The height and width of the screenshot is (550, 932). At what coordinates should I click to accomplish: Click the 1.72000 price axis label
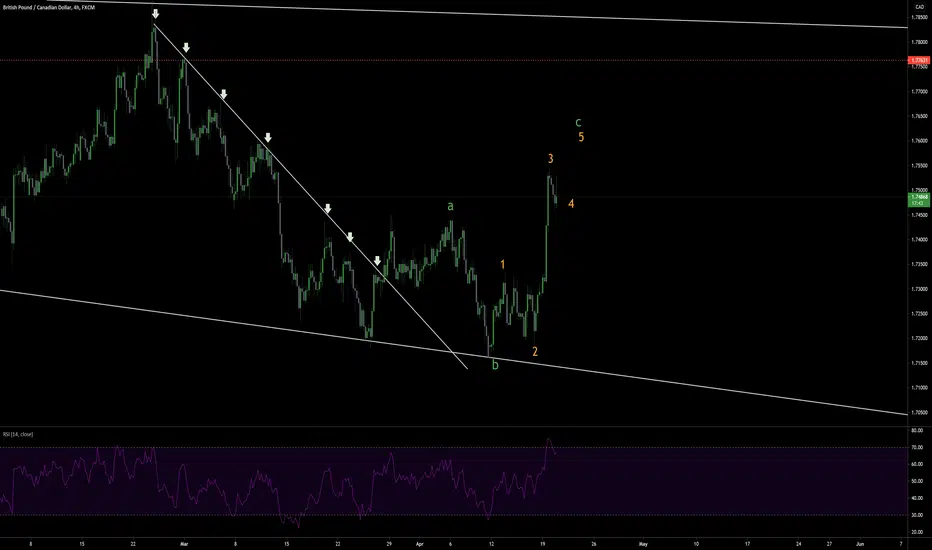click(919, 338)
